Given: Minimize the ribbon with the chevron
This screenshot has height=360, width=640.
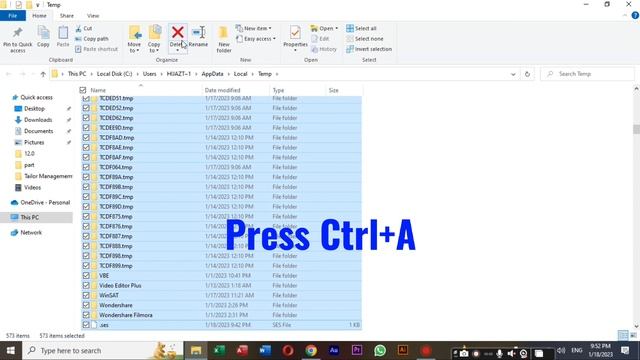Looking at the screenshot, I should [625, 16].
